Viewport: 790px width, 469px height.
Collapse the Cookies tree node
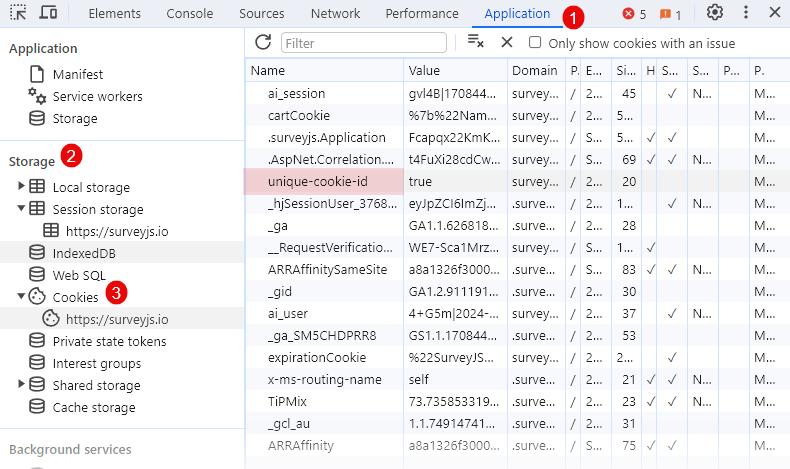click(x=21, y=296)
